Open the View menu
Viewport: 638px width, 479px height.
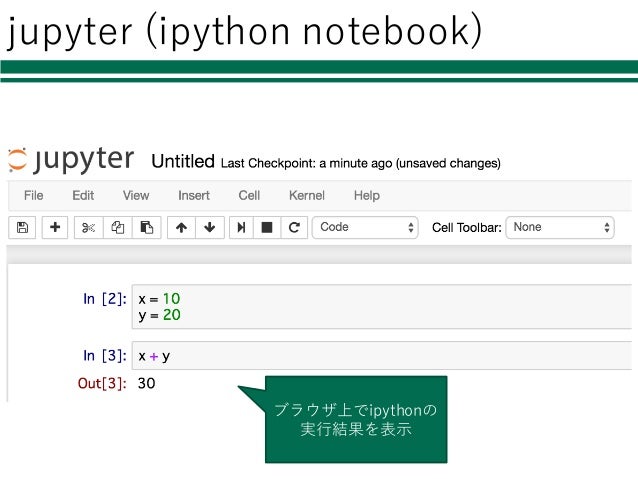click(x=136, y=195)
